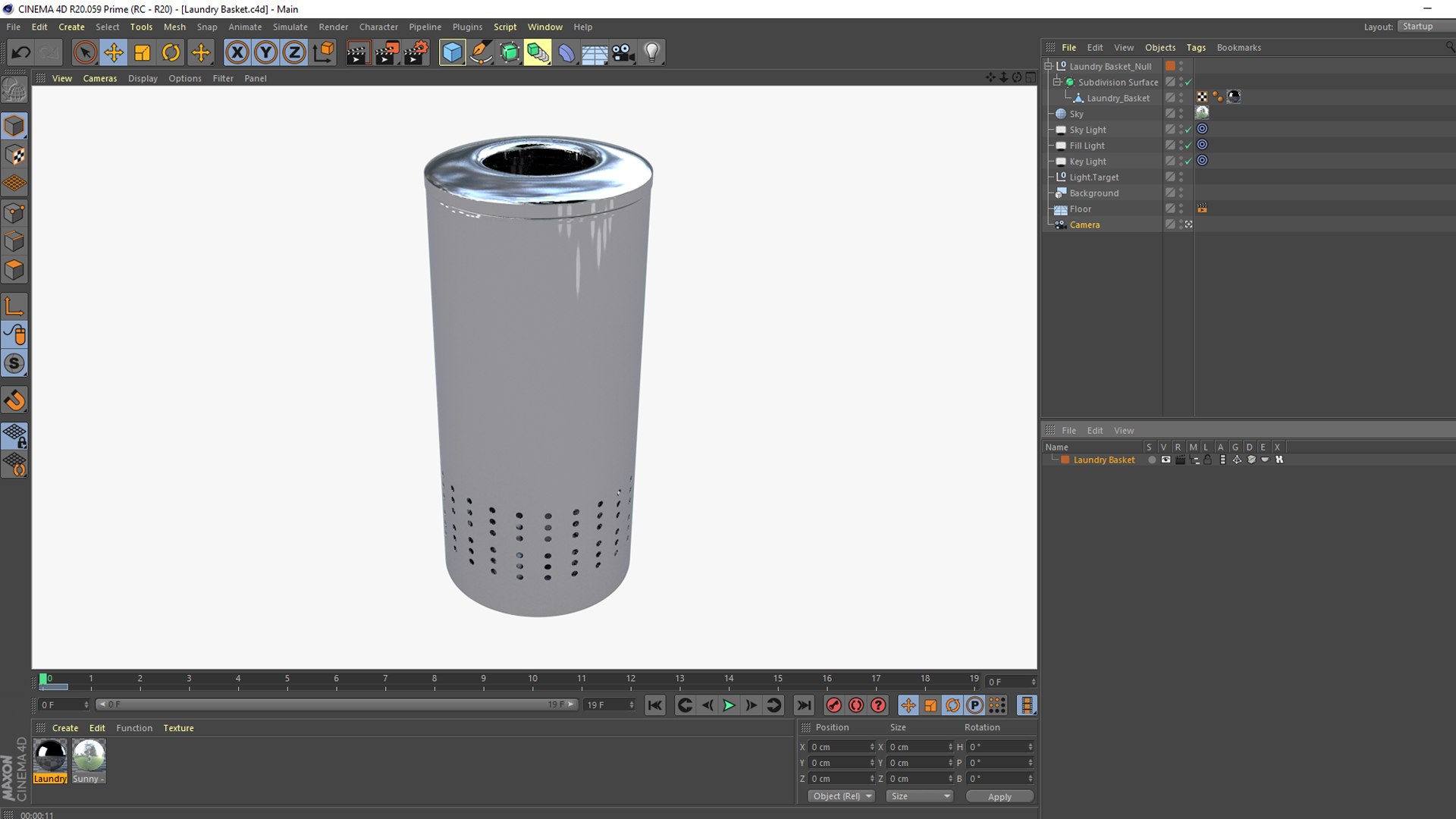Open Object Manager Tags menu
The height and width of the screenshot is (819, 1456).
click(1196, 47)
